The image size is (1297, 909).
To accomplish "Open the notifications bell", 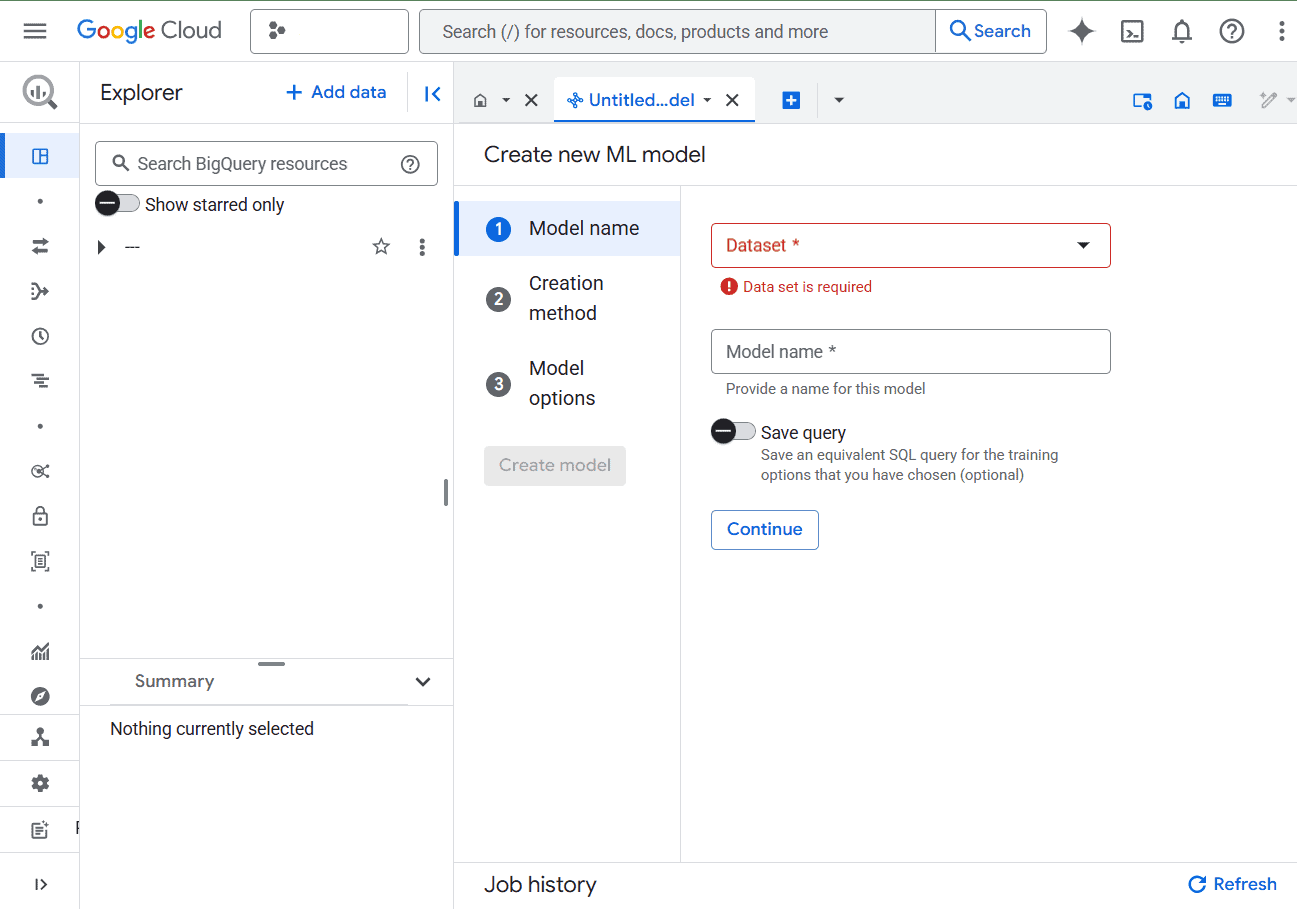I will tap(1182, 31).
